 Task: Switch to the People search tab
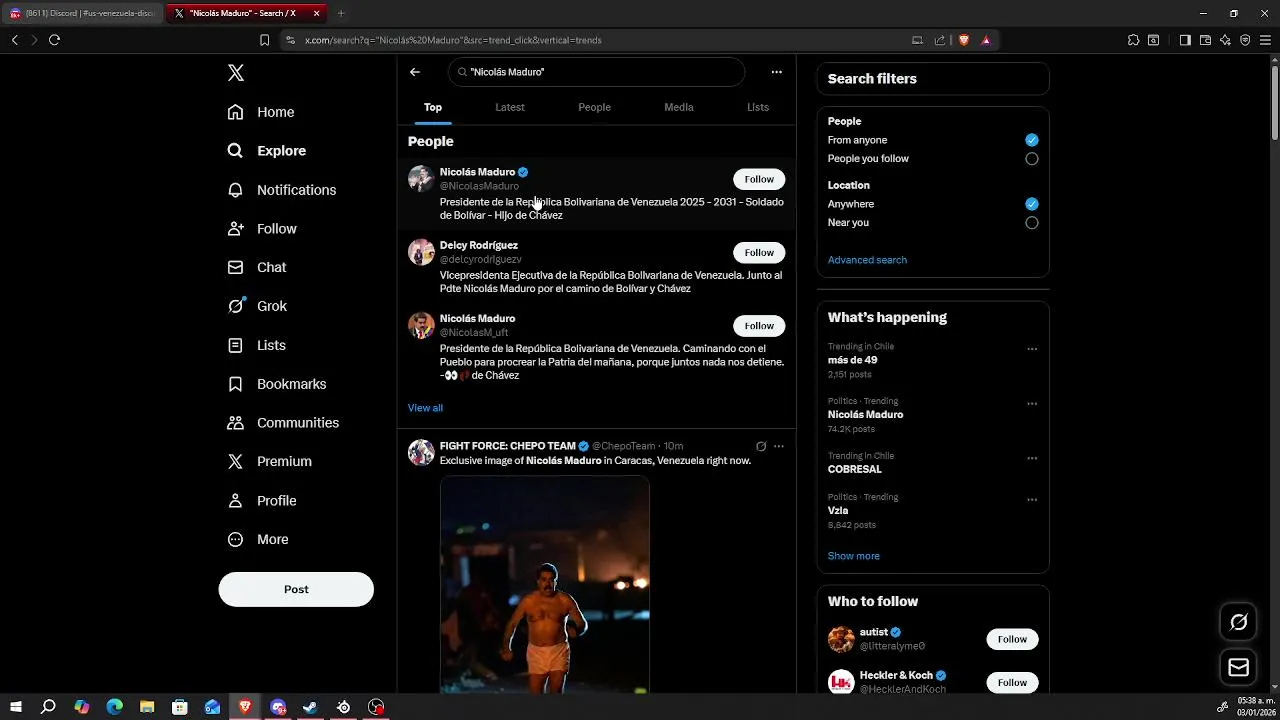(x=594, y=107)
